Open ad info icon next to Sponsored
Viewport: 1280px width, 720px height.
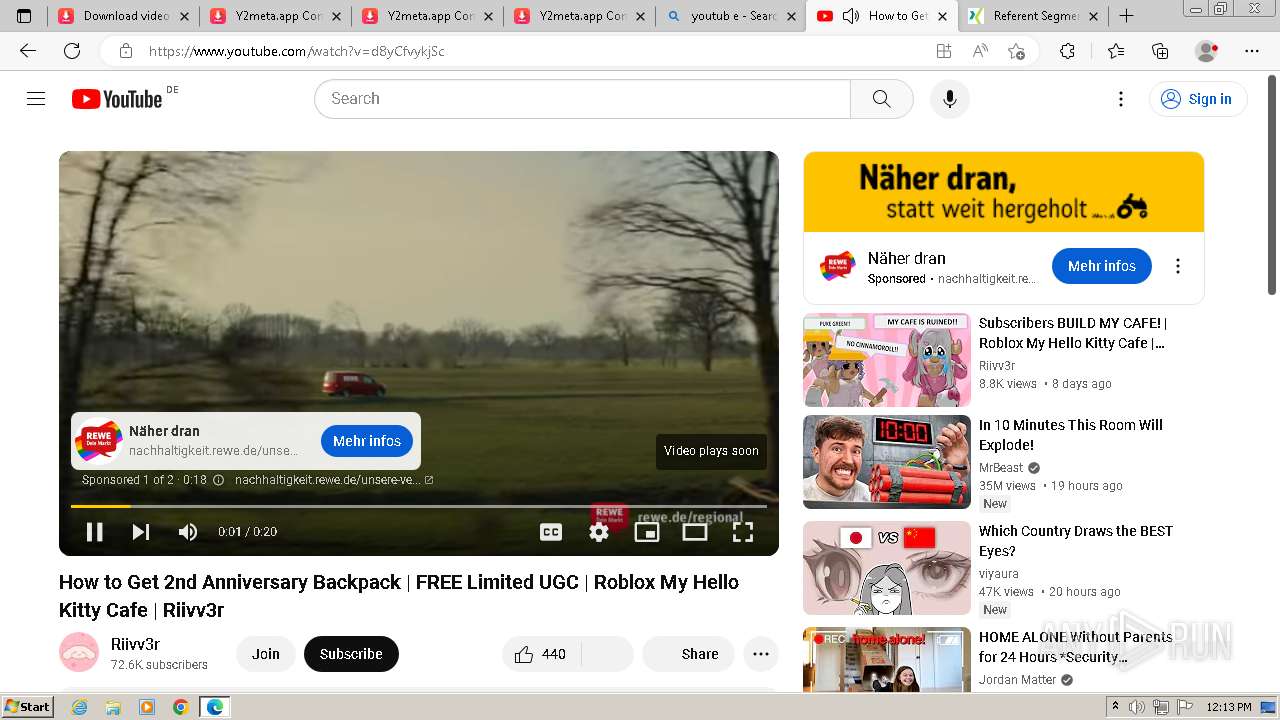pos(219,480)
